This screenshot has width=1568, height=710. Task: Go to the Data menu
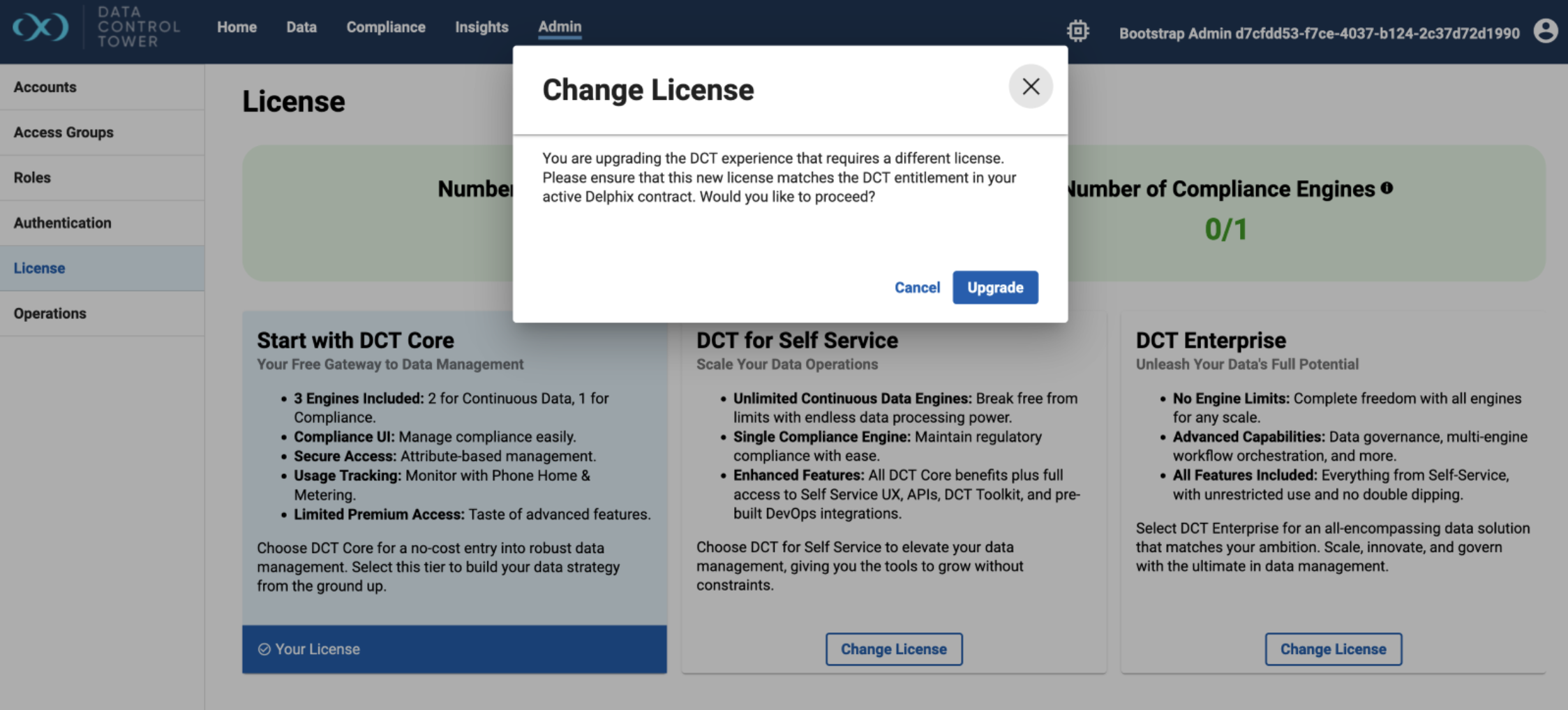301,27
